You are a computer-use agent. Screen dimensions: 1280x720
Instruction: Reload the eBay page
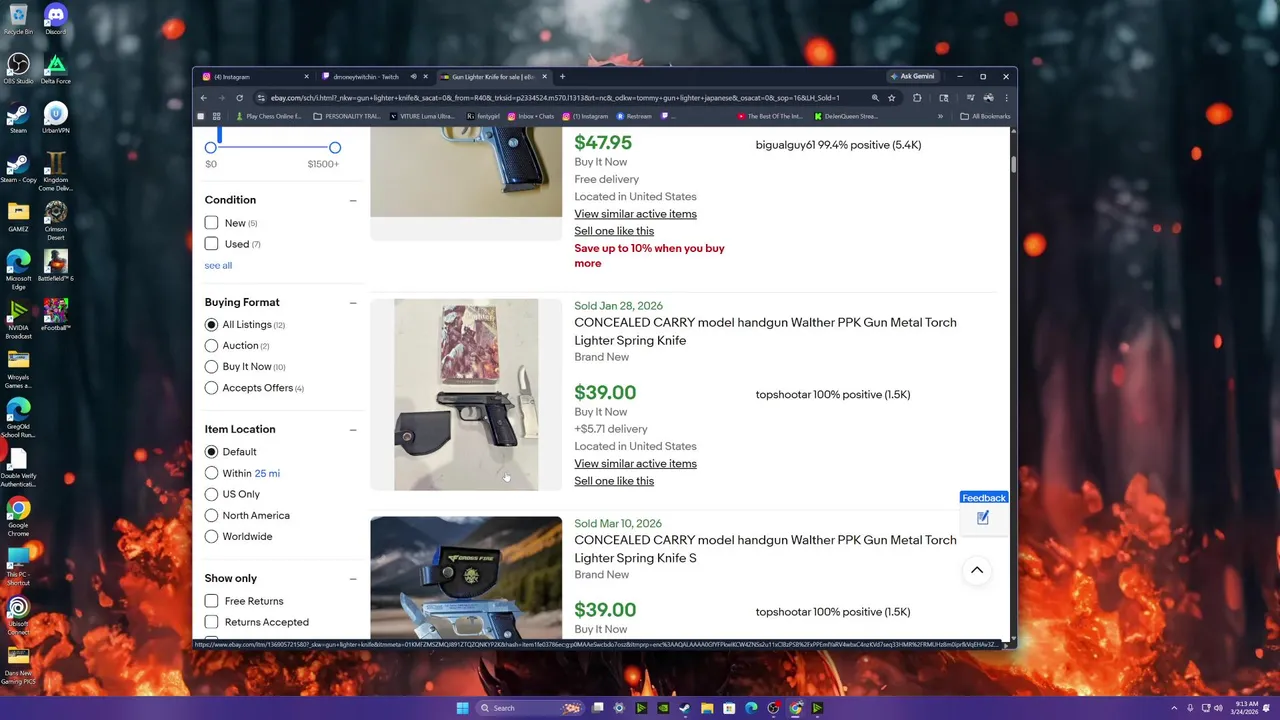tap(239, 98)
